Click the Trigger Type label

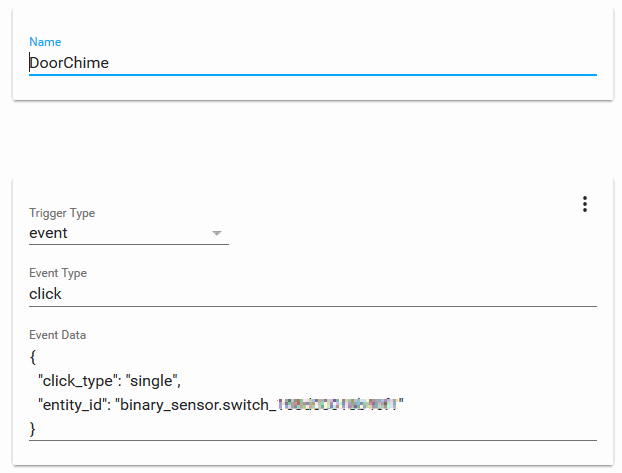click(62, 213)
